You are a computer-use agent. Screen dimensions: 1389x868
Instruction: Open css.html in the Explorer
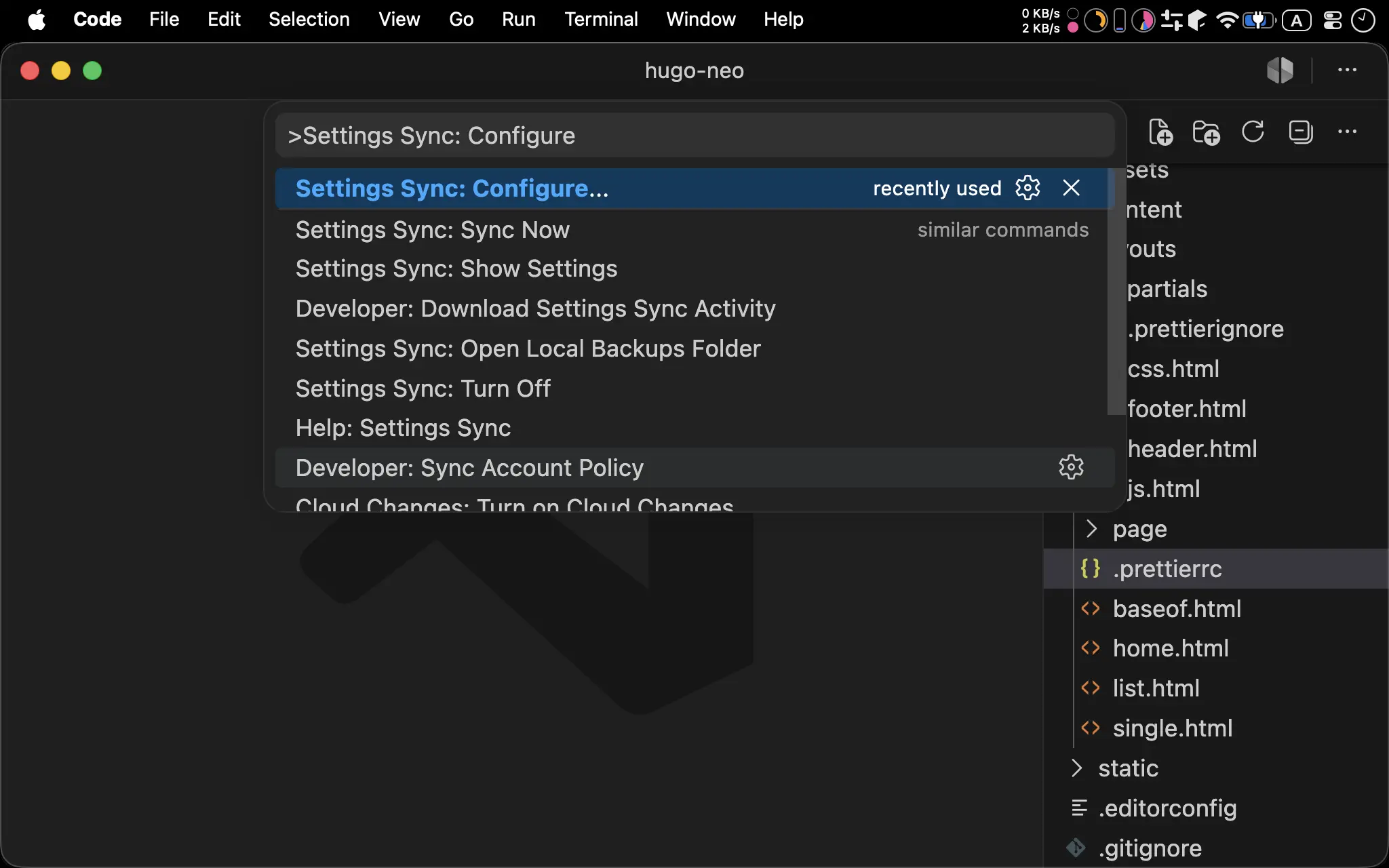1173,369
